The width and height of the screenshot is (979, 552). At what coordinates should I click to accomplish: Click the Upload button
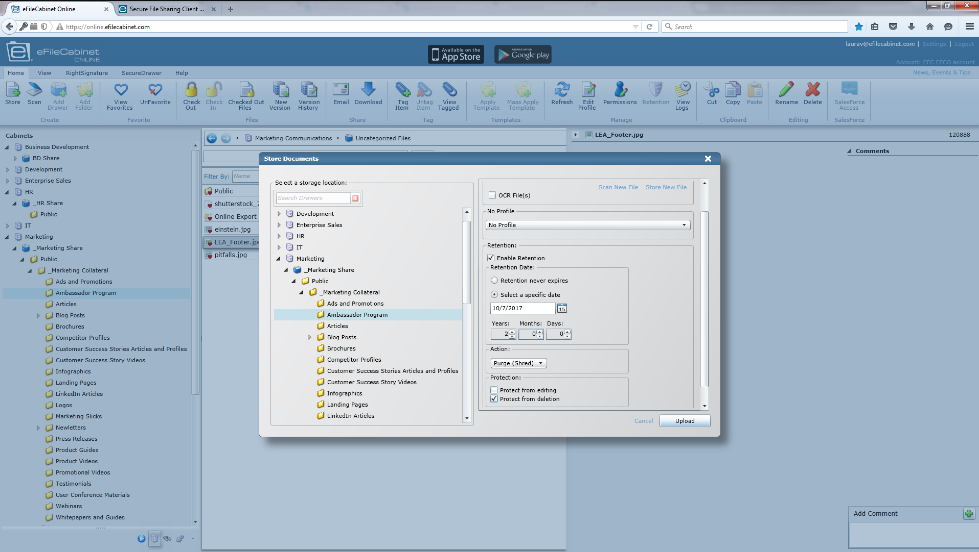coord(684,421)
